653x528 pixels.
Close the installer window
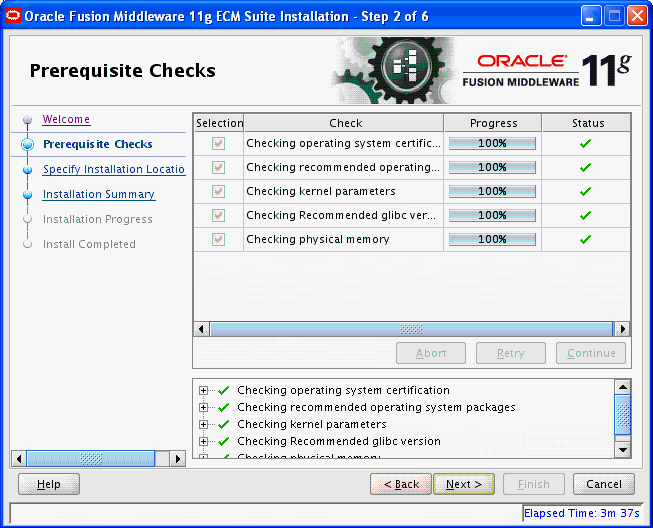638,16
